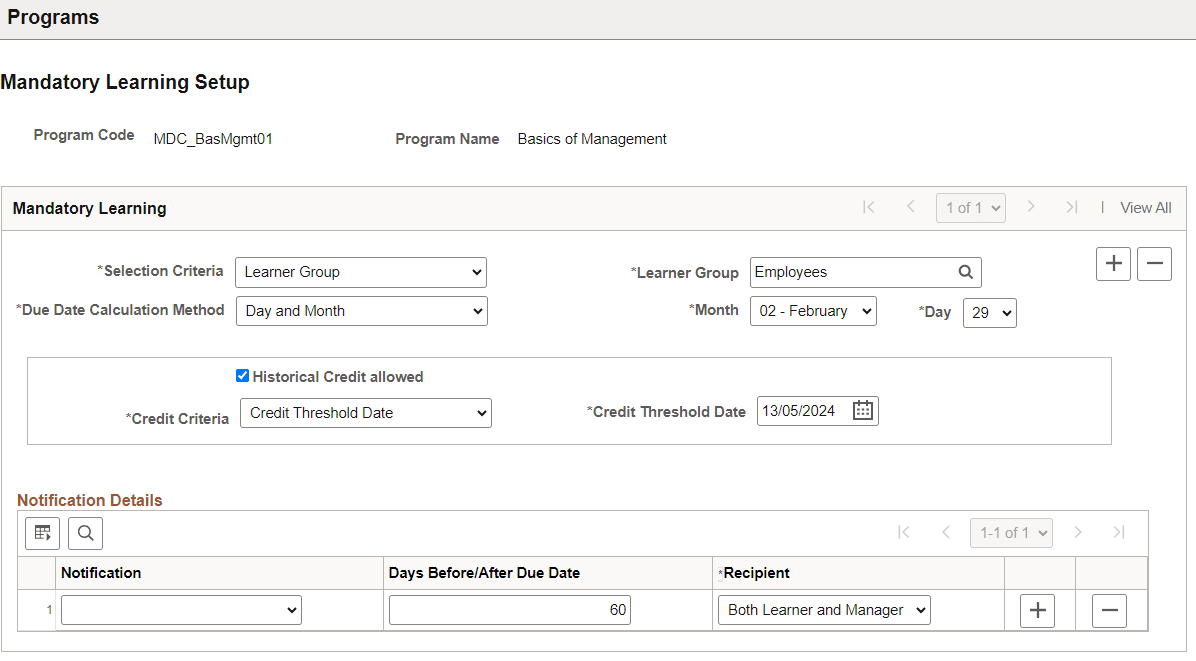Click the View All link
The height and width of the screenshot is (661, 1196).
coord(1145,208)
